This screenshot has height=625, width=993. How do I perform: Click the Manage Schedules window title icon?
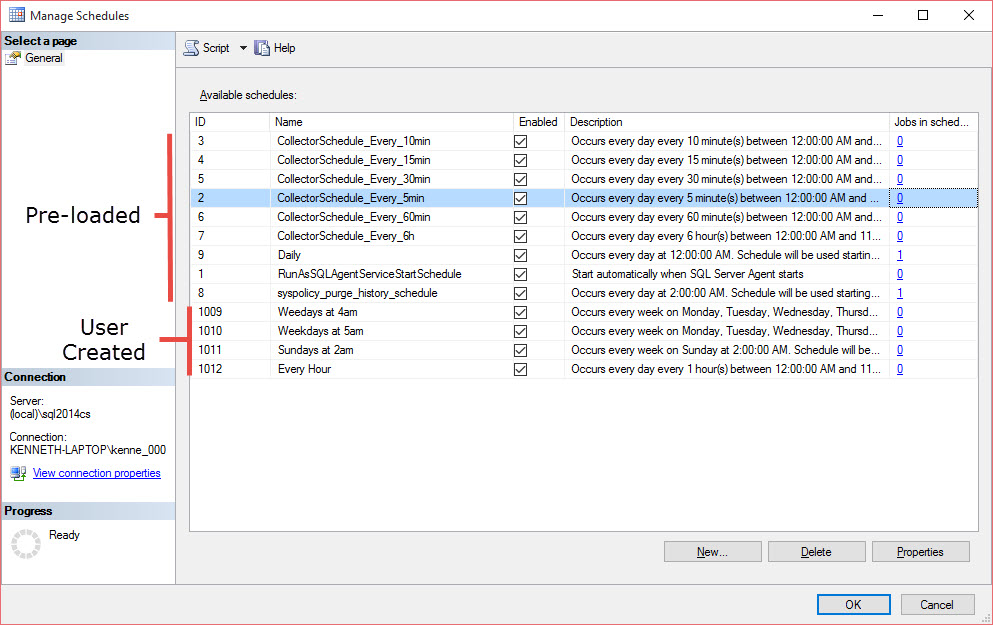click(x=17, y=16)
